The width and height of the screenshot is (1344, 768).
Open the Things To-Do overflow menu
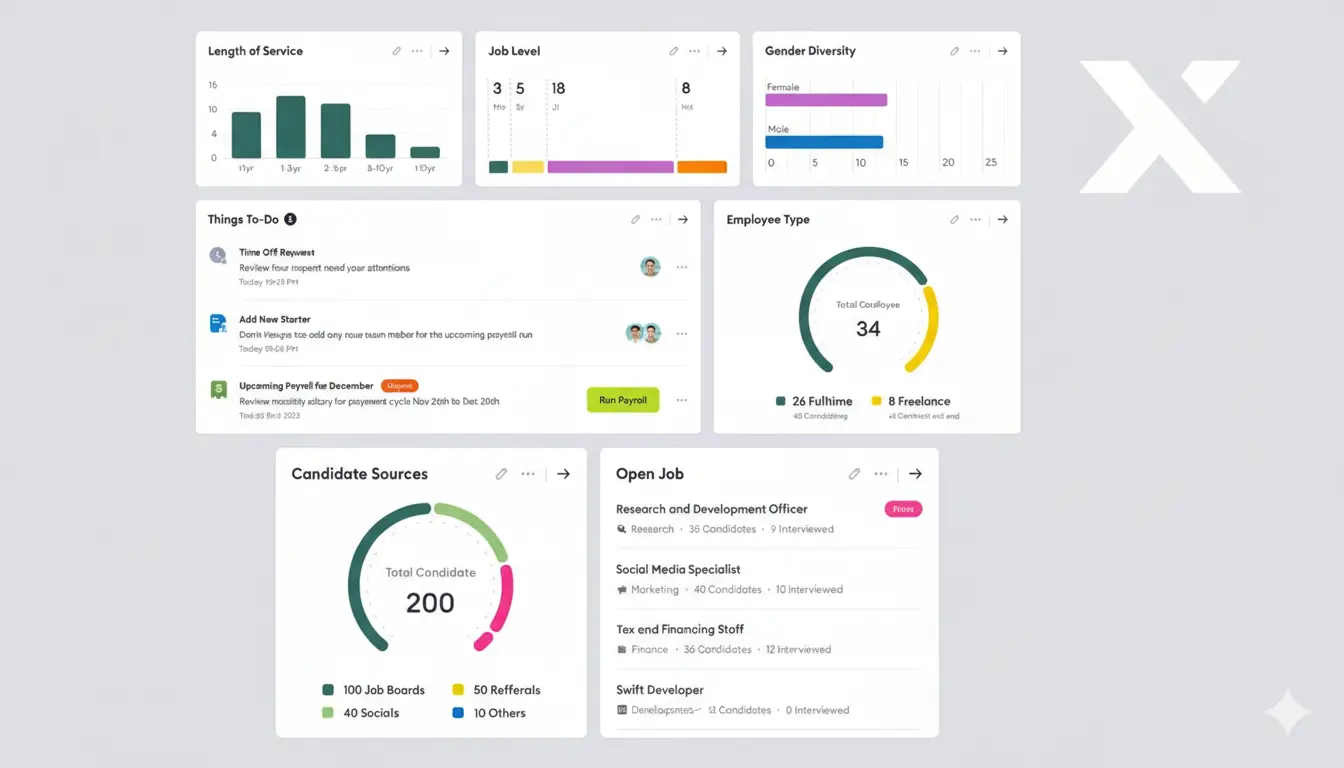click(x=656, y=218)
